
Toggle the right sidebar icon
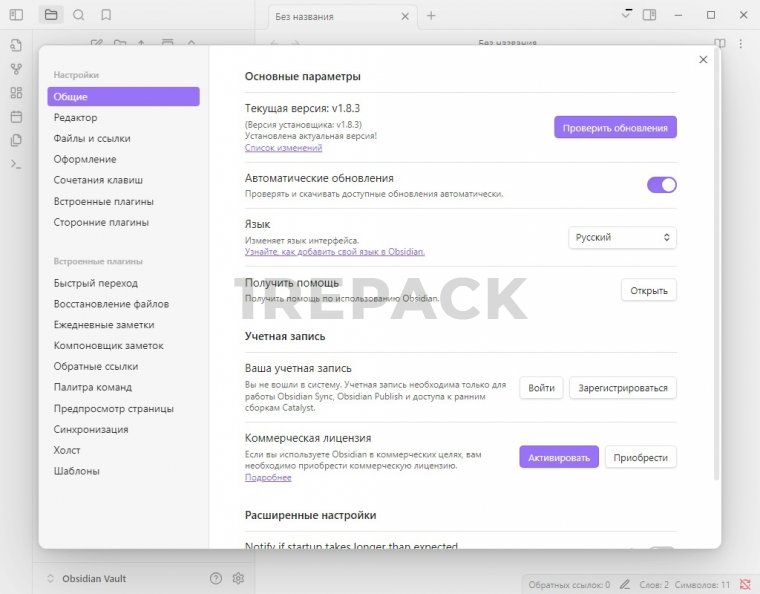pyautogui.click(x=650, y=15)
